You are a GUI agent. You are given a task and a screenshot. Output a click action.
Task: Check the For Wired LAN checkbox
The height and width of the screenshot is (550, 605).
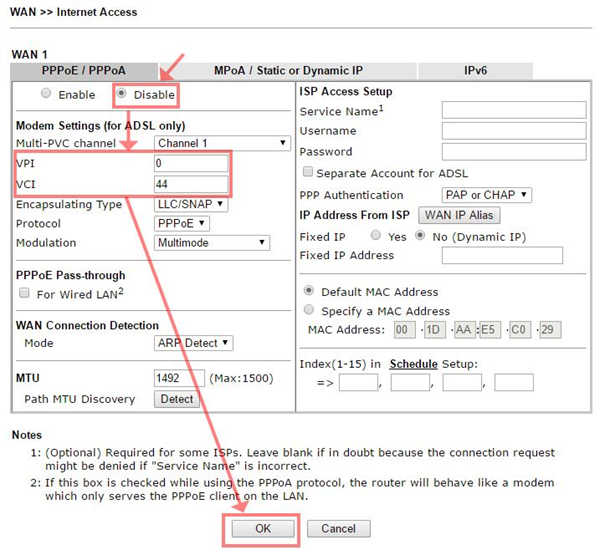coord(24,294)
